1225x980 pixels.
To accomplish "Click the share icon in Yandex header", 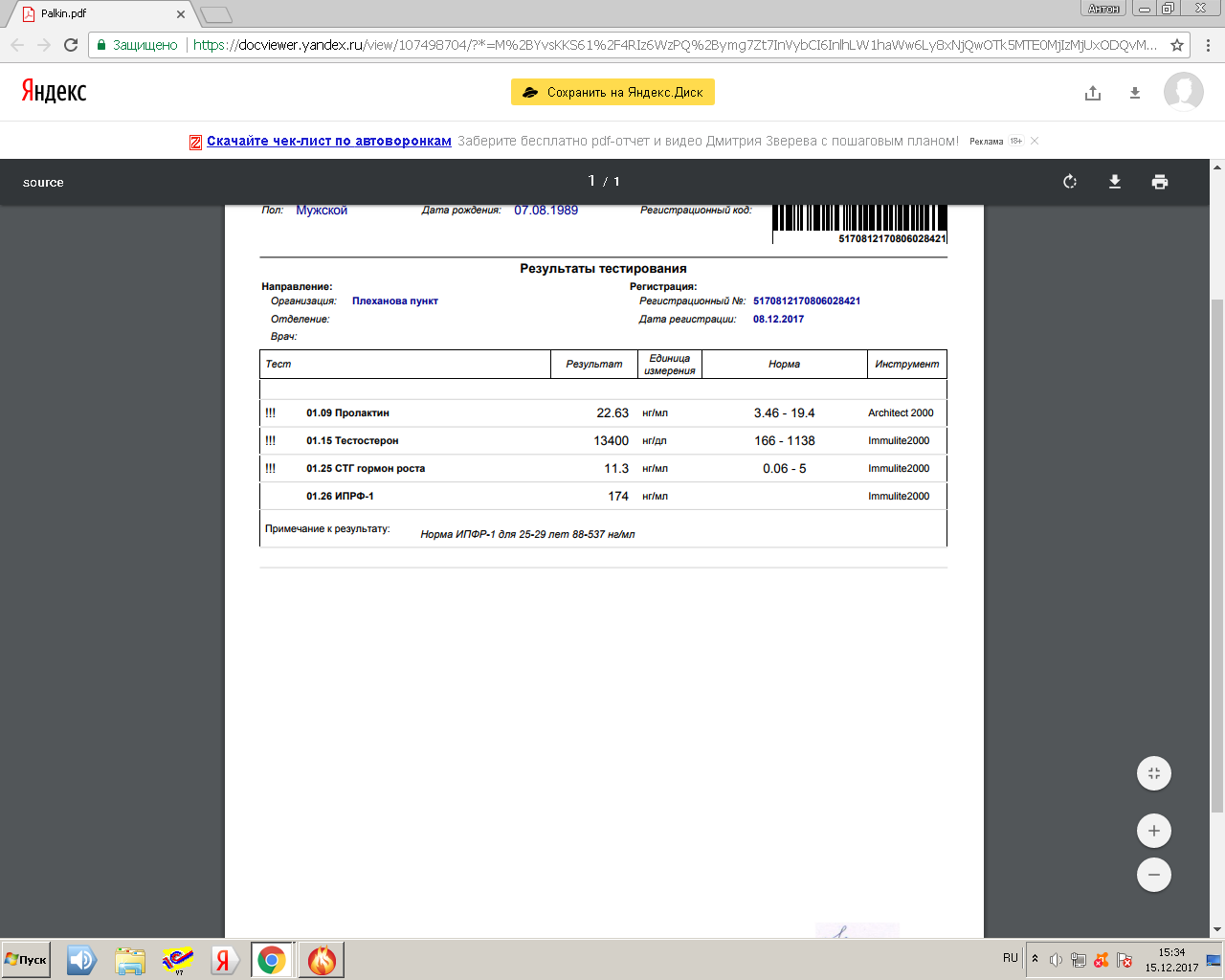I will (1093, 93).
